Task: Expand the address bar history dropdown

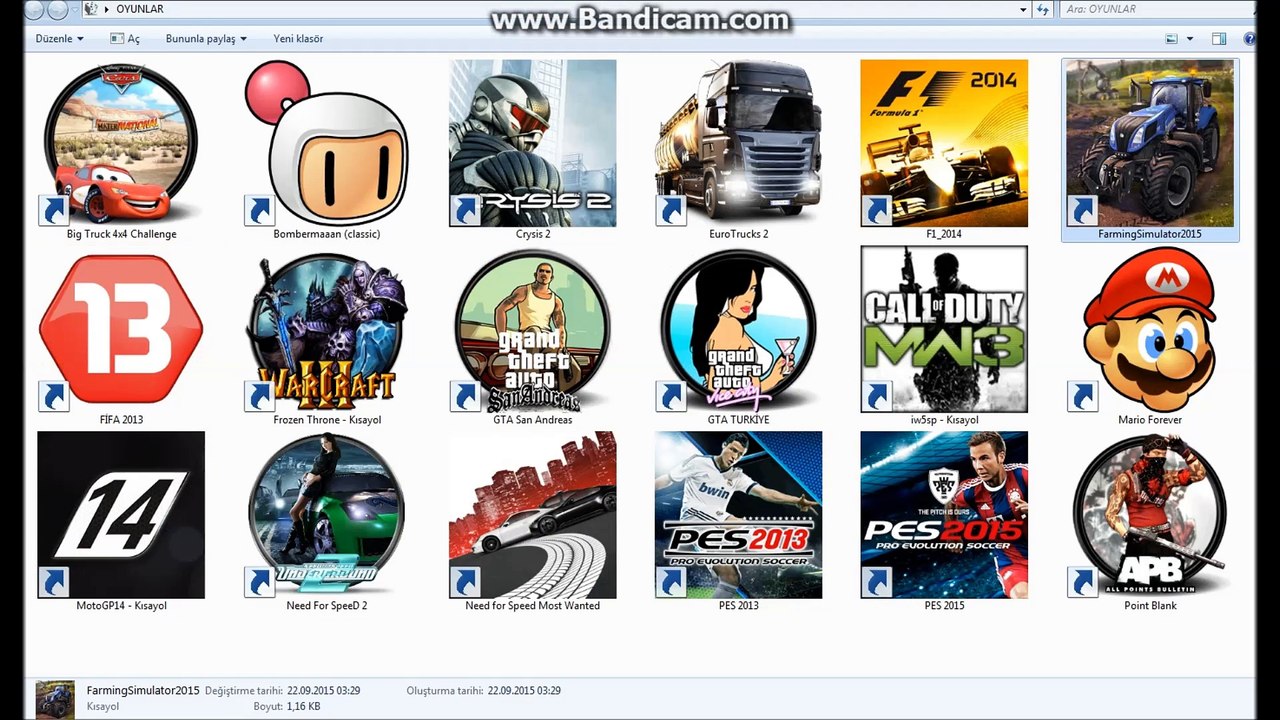Action: pyautogui.click(x=1023, y=9)
